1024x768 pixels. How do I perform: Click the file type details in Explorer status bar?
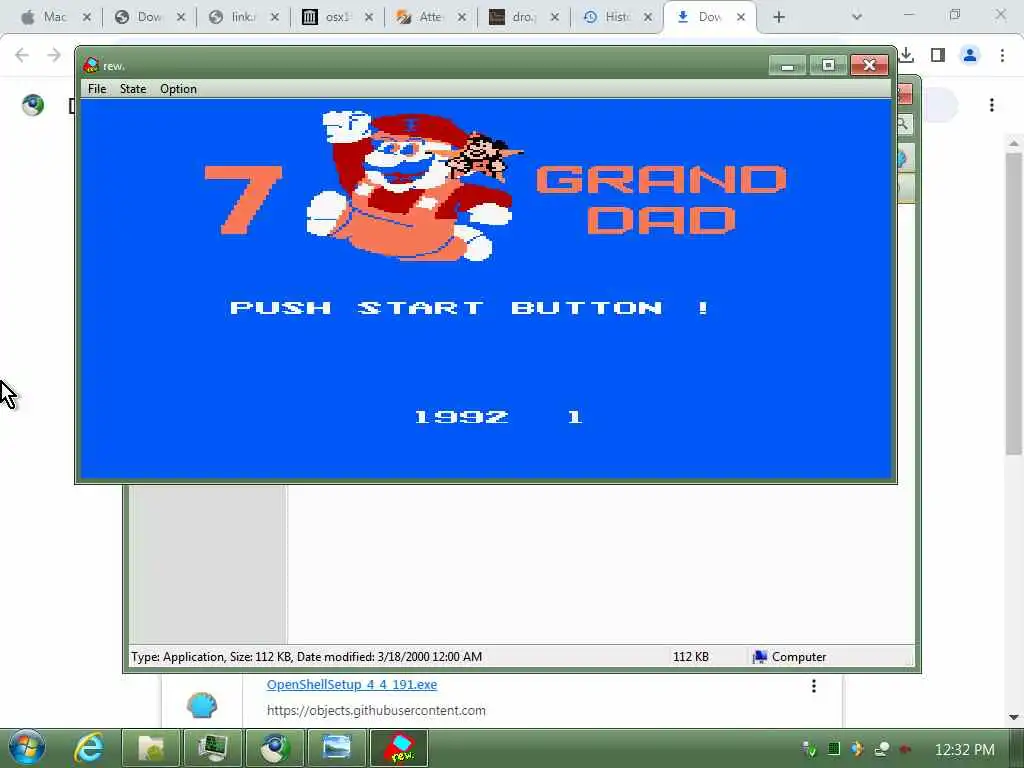[306, 657]
